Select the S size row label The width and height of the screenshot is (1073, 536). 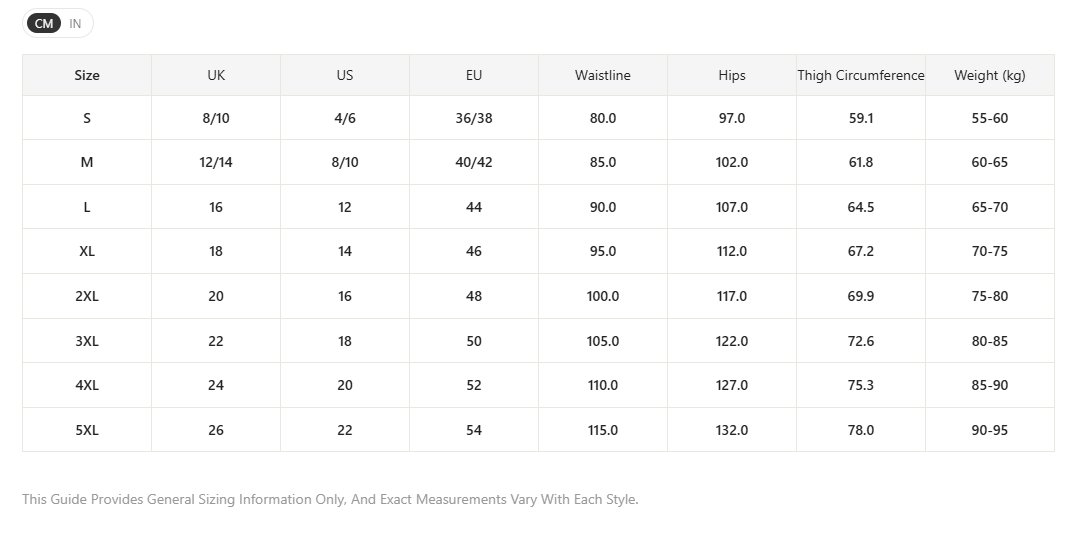coord(87,118)
